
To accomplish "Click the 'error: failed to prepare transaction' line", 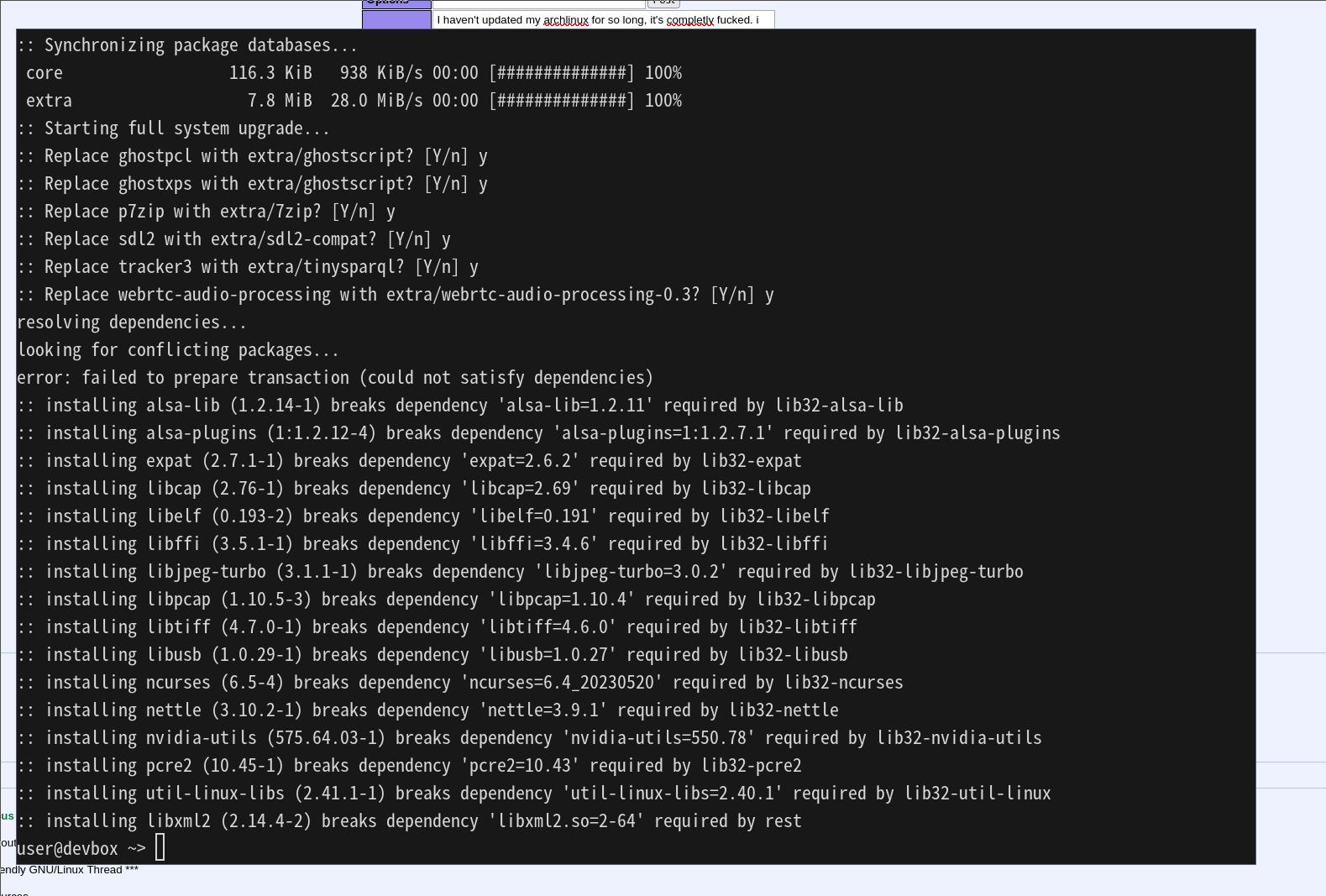I will tap(335, 378).
